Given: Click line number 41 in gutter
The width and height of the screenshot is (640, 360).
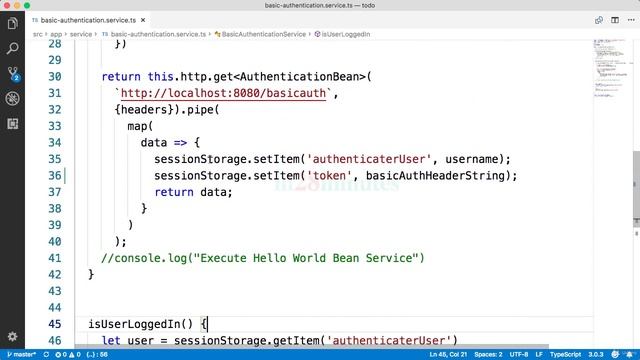Looking at the screenshot, I should pos(55,258).
